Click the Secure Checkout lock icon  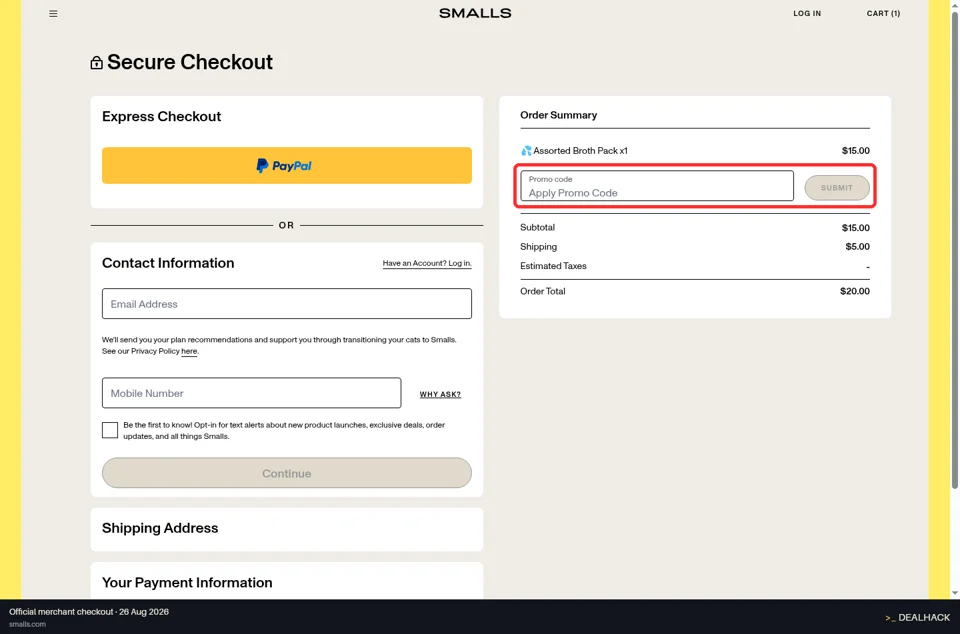coord(96,62)
